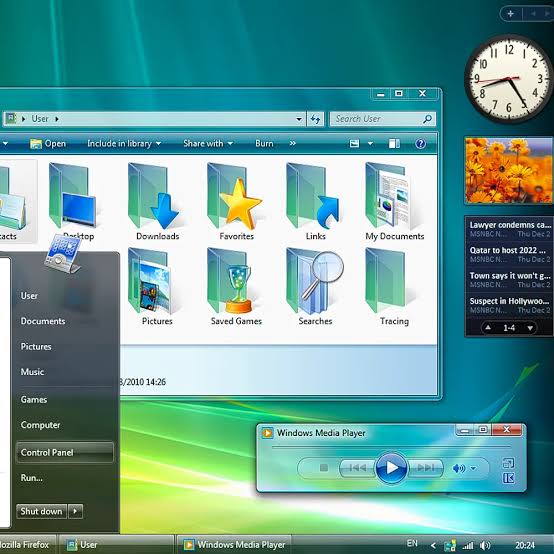Open the view options dropdown arrow
The height and width of the screenshot is (554, 554).
(370, 143)
